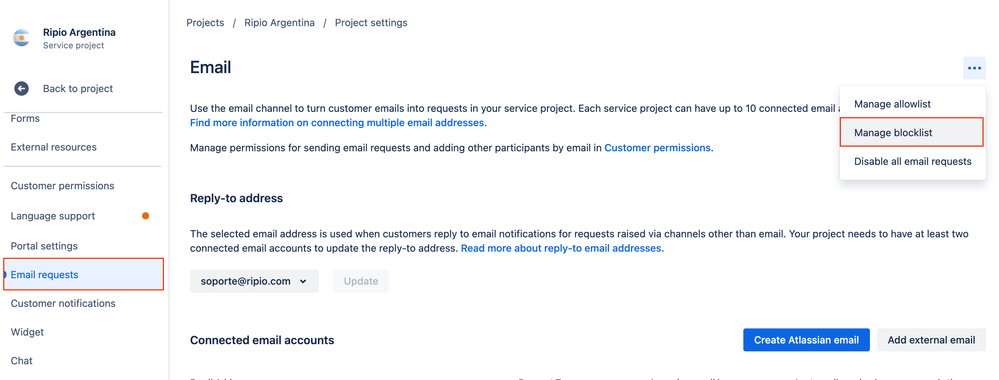Open Read more about reply-to email addresses
This screenshot has height=380, width=999.
tap(562, 249)
